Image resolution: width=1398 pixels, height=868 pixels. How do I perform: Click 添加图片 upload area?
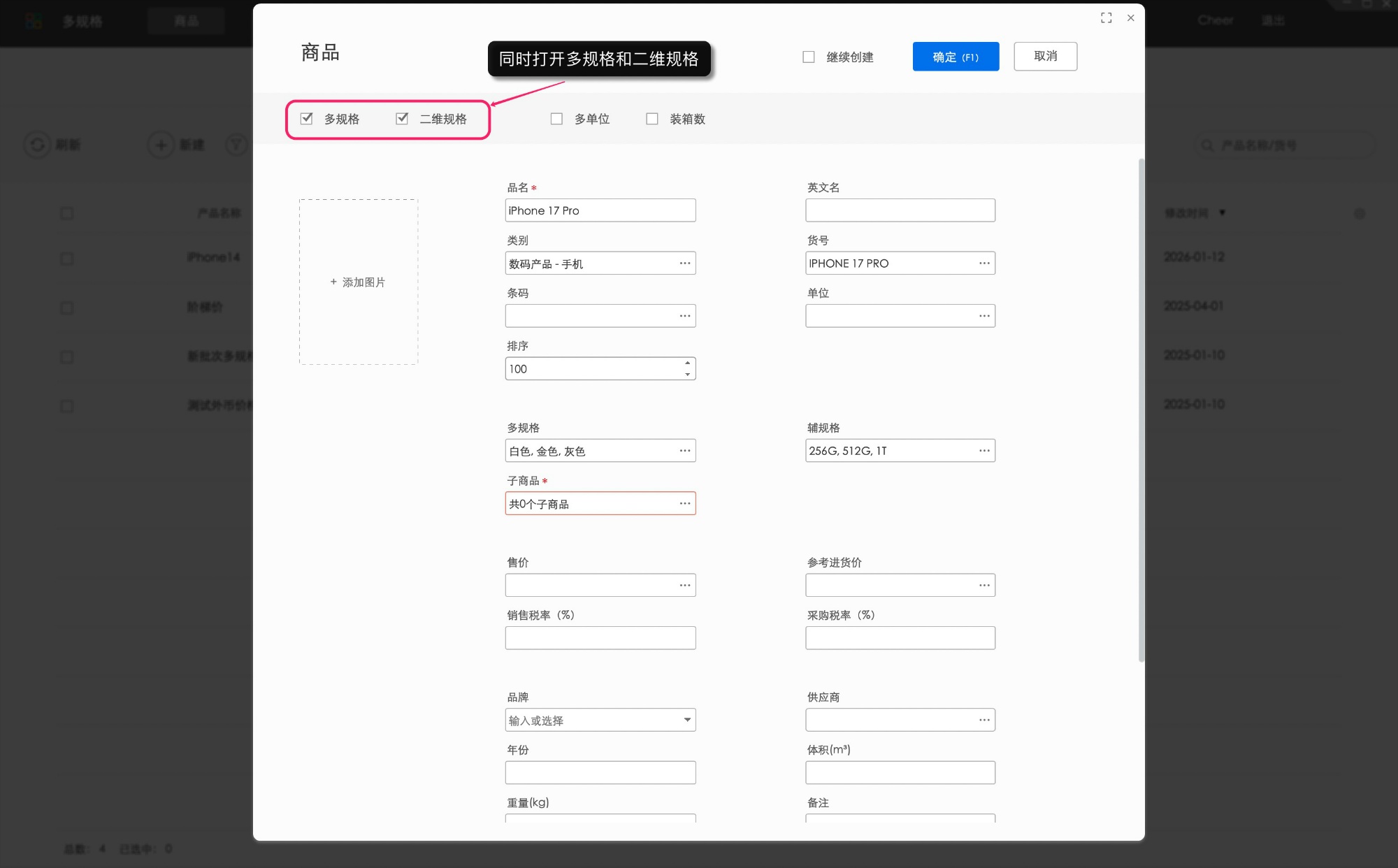(x=359, y=282)
